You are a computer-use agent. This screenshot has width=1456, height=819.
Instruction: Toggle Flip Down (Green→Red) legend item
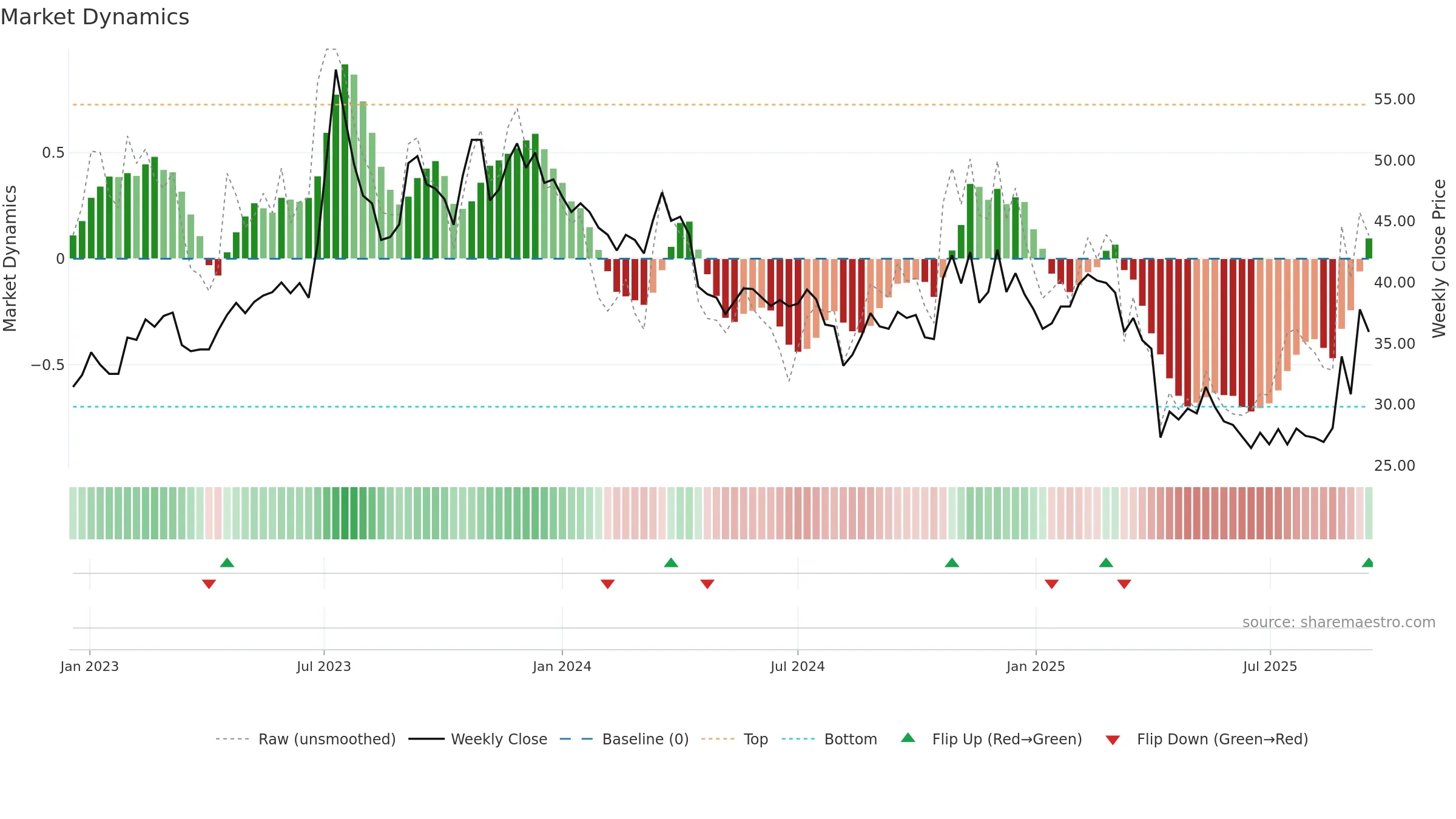coord(1207,739)
